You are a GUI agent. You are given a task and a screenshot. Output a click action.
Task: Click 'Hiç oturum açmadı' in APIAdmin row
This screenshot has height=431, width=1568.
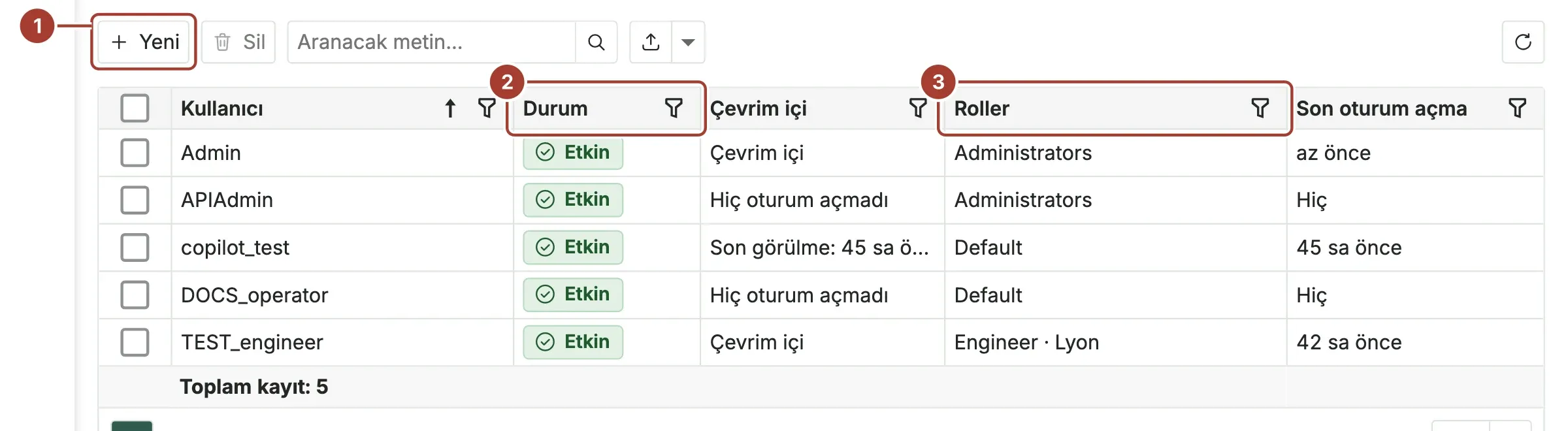tap(799, 200)
